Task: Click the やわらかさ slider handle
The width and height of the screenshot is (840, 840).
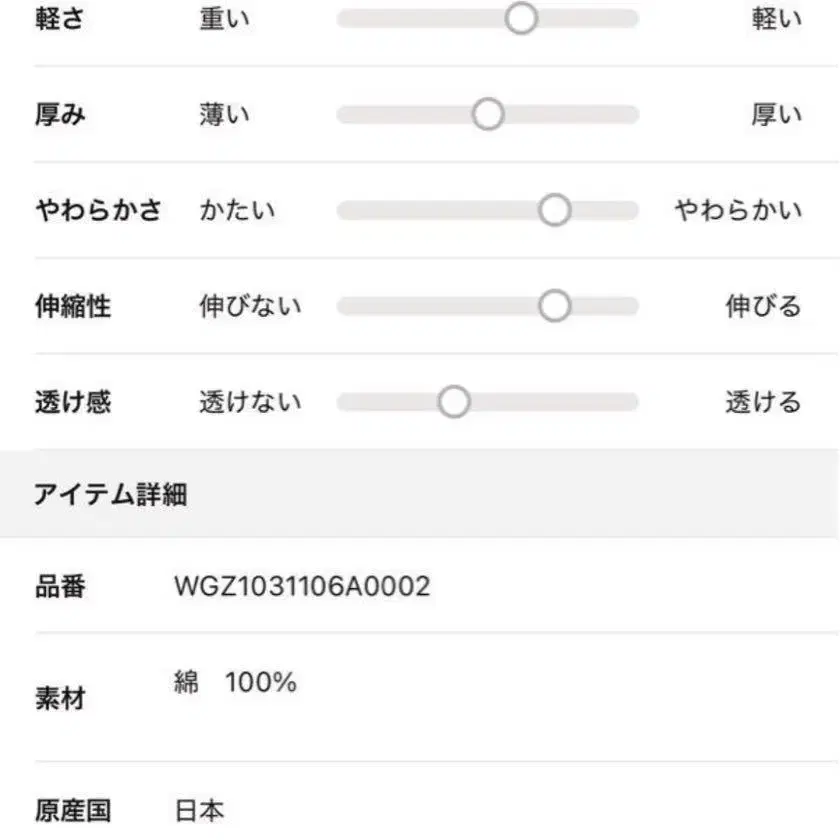Action: tap(554, 210)
